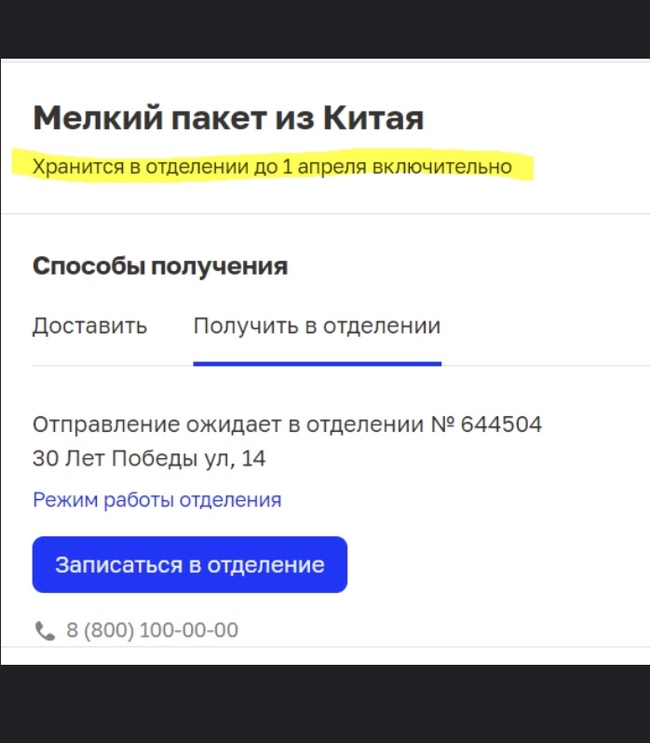
Task: Select the Получить в отделении tab
Action: coord(316,326)
